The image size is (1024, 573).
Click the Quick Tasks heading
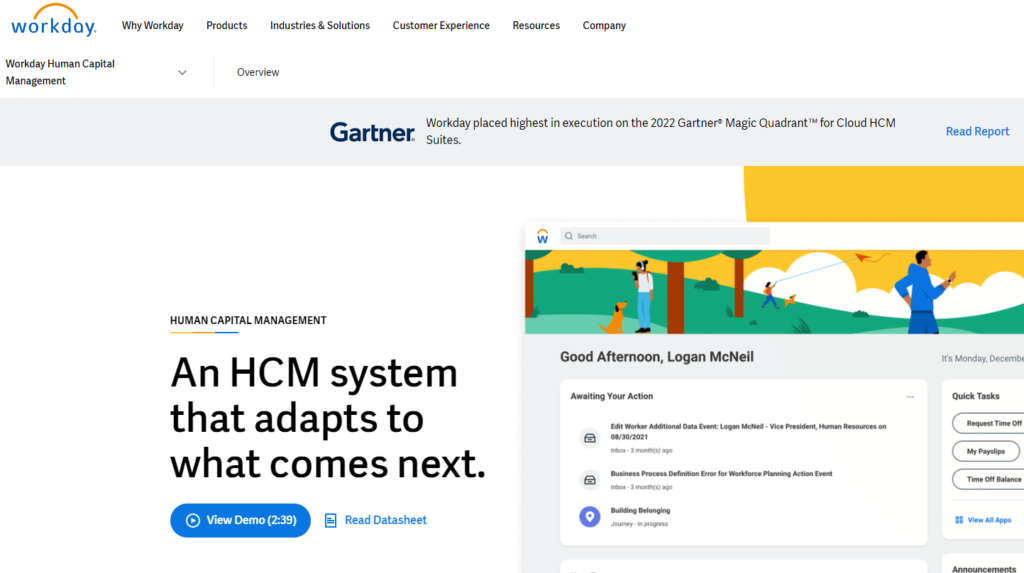pyautogui.click(x=975, y=396)
